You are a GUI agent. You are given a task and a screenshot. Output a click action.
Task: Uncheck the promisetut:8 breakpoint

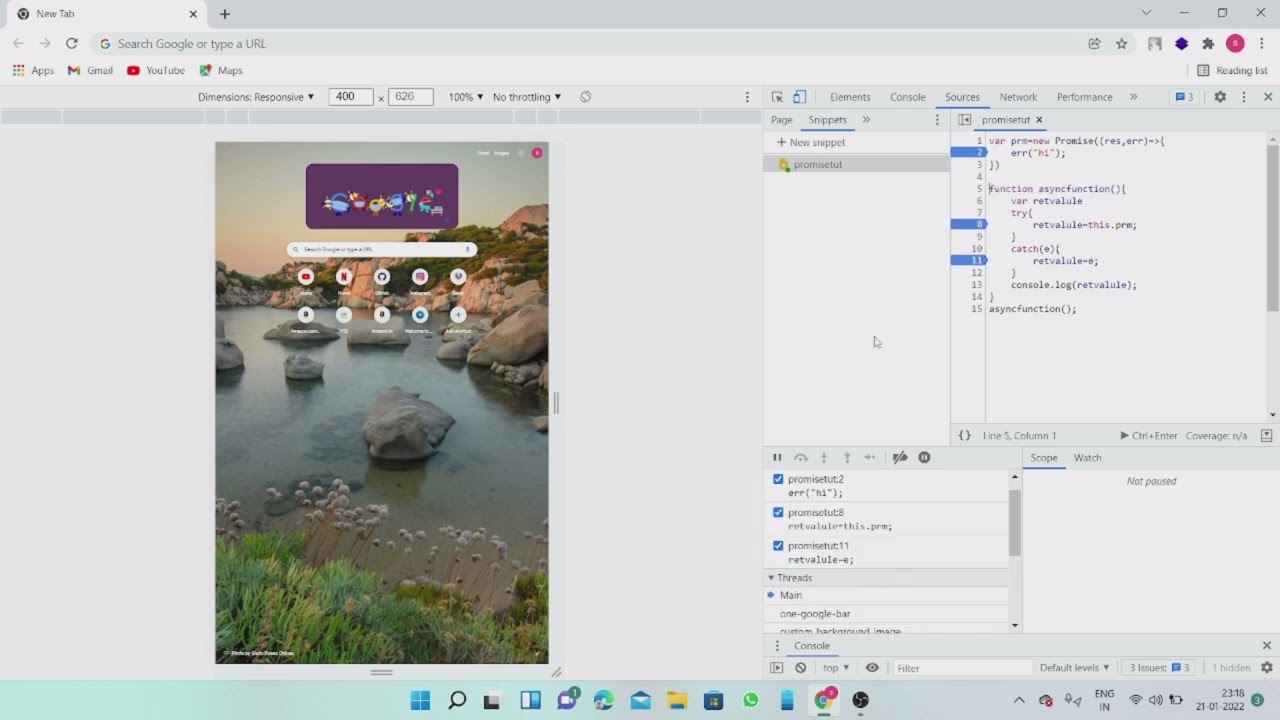(x=778, y=512)
